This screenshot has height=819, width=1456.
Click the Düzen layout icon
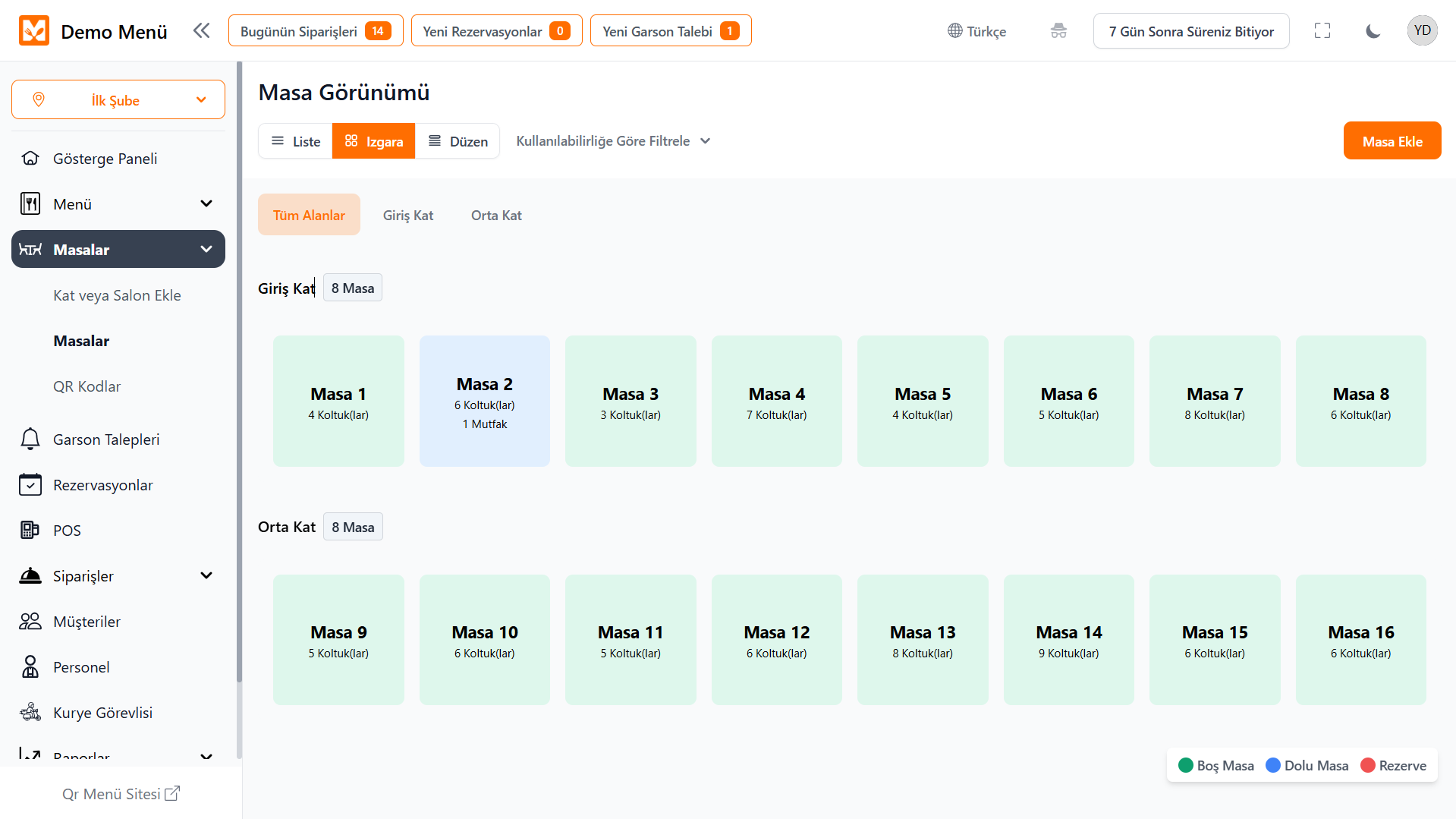pyautogui.click(x=435, y=141)
